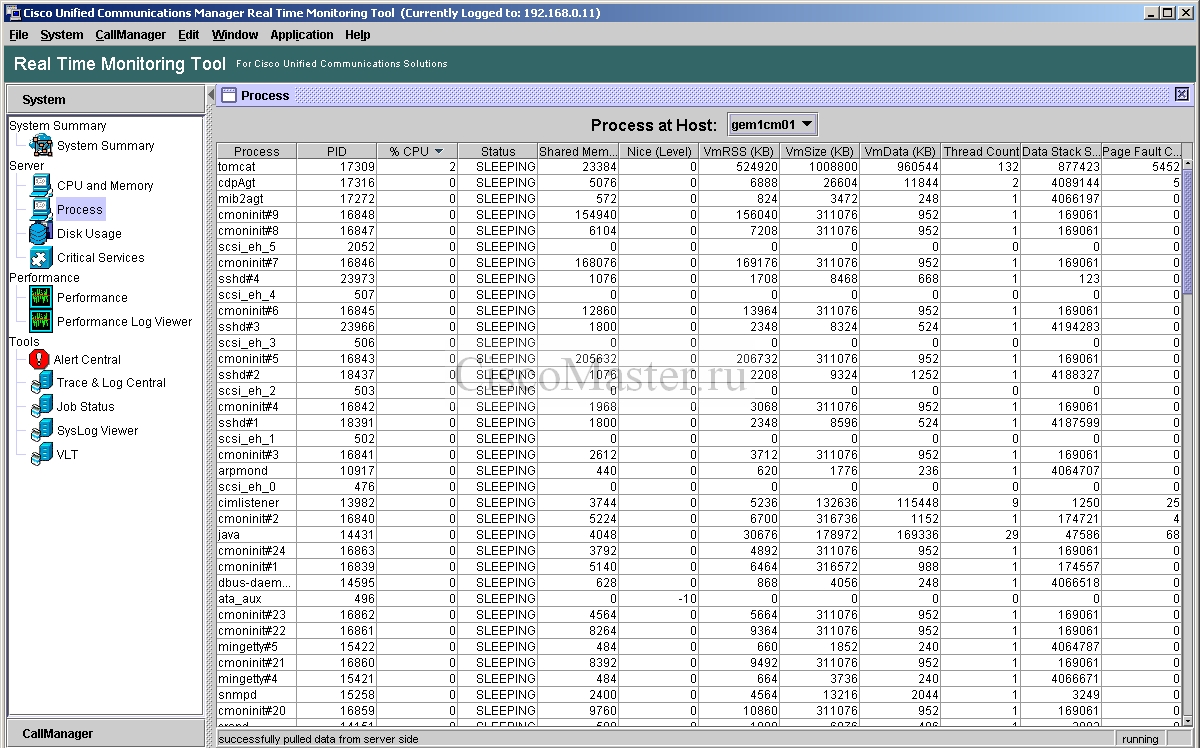Viewport: 1200px width, 748px height.
Task: Select the mingetty#5 process name
Action: point(248,647)
